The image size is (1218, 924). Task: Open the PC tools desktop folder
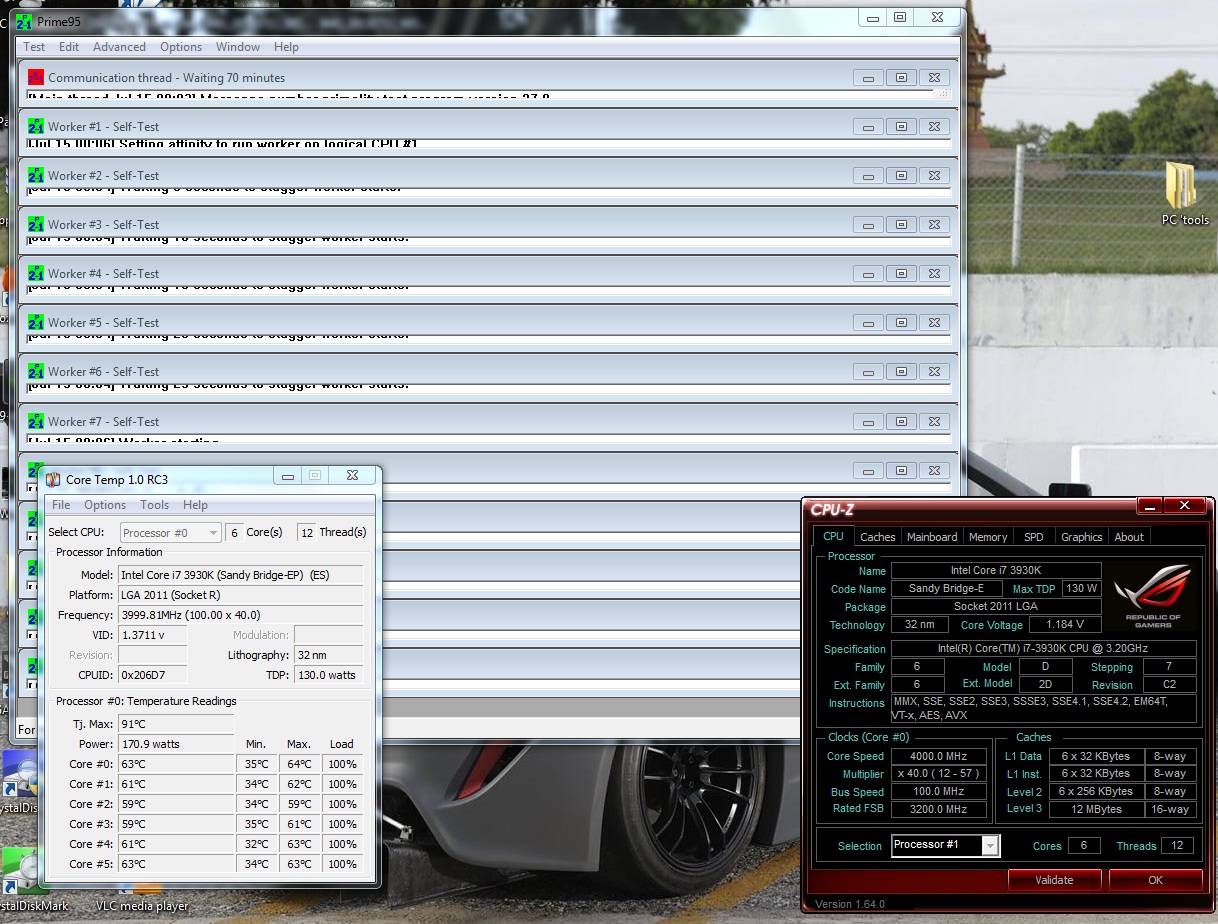1185,192
